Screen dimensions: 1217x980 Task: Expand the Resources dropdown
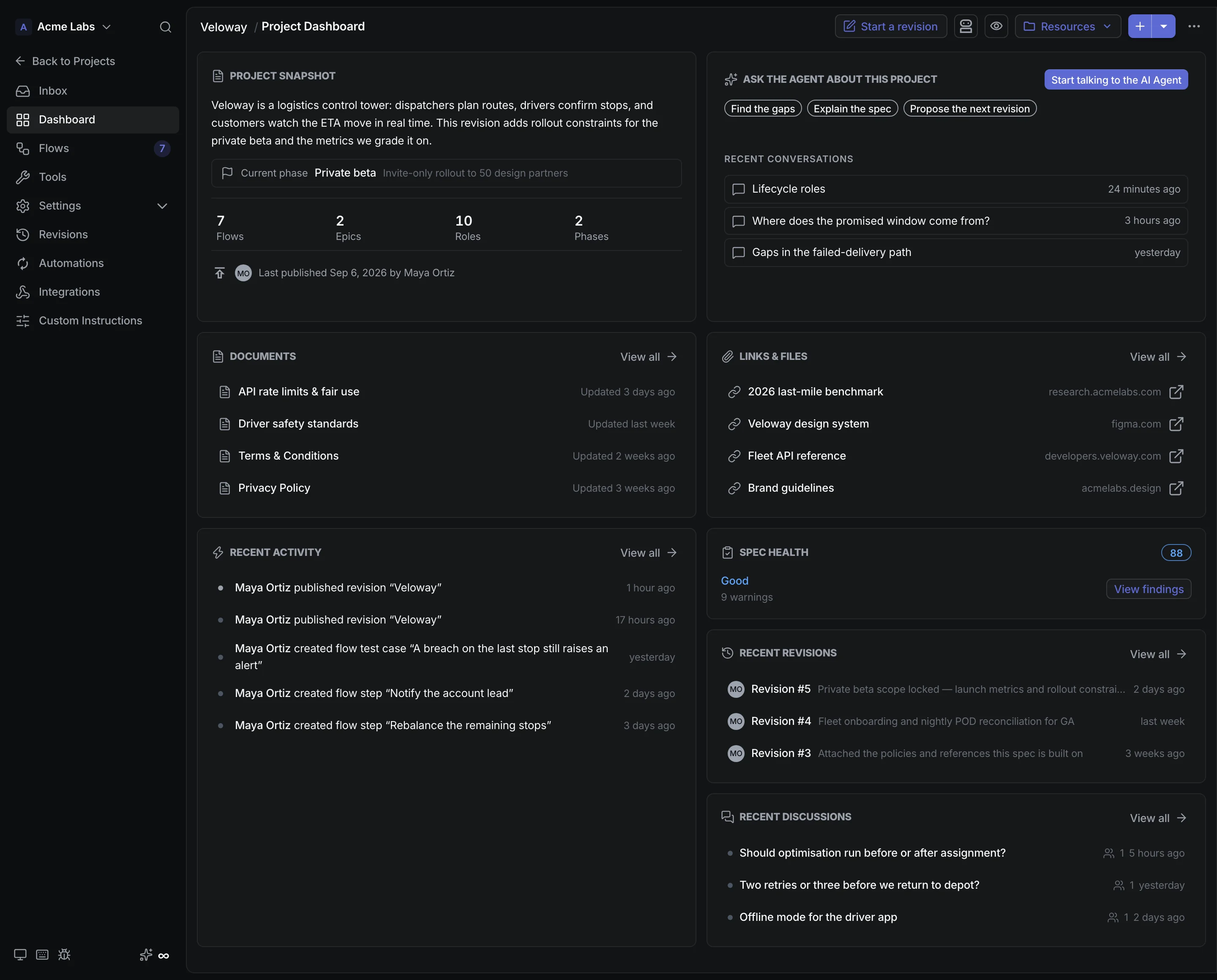click(x=1067, y=27)
